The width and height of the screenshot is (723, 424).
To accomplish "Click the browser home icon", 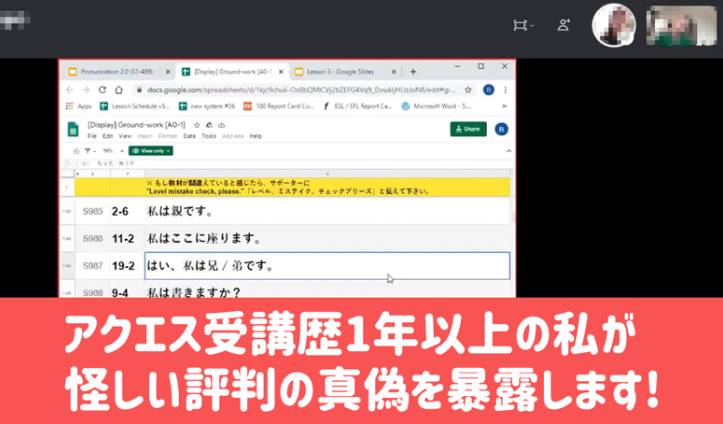I will click(x=116, y=89).
